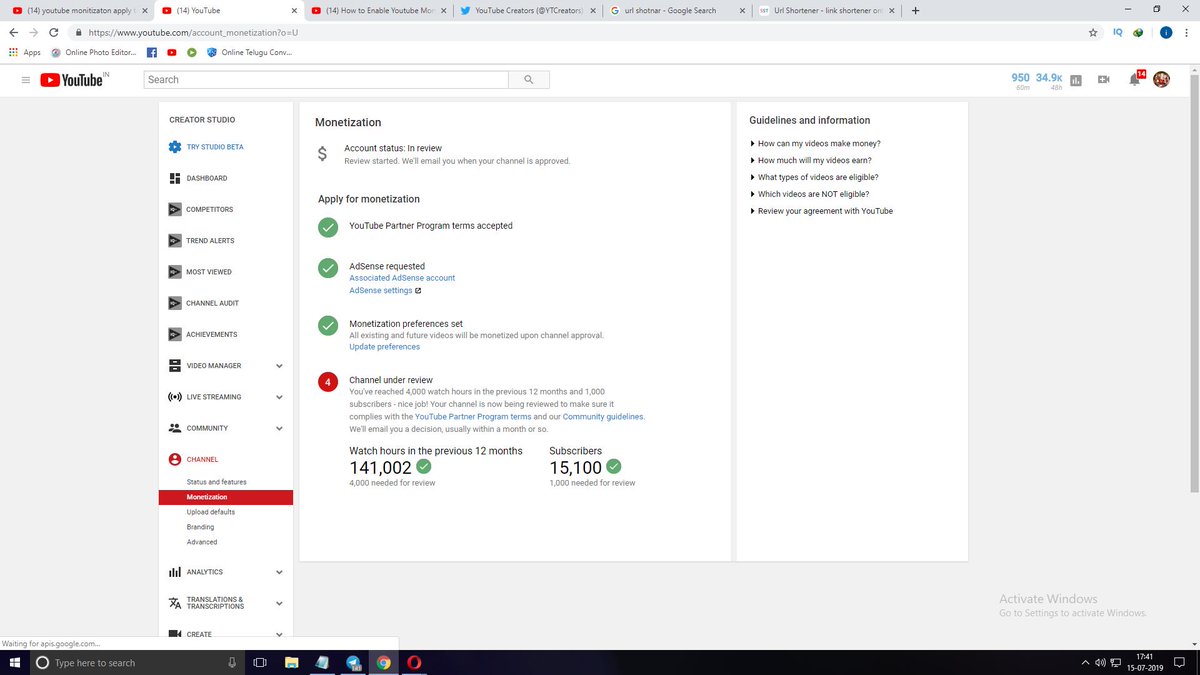Open the account avatar menu

tap(1161, 79)
